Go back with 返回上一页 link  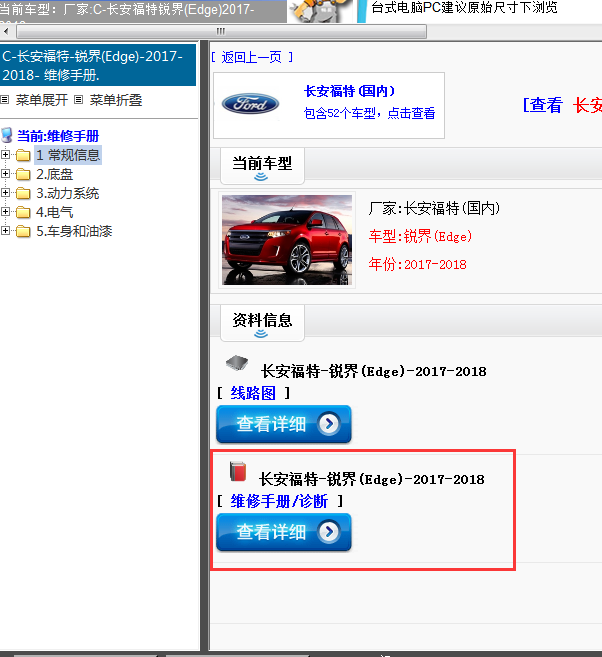252,57
